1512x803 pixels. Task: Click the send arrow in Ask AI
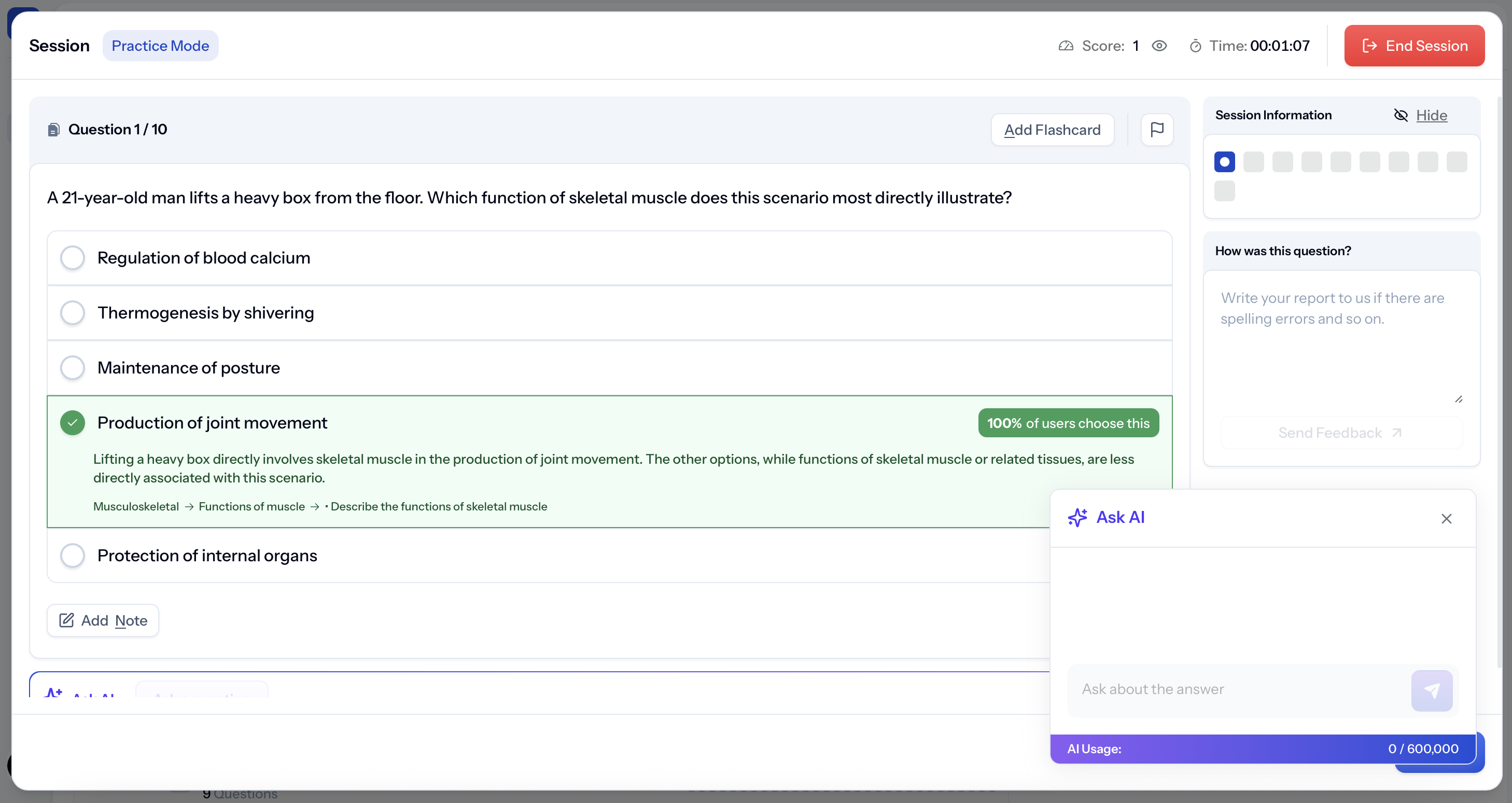click(x=1431, y=690)
